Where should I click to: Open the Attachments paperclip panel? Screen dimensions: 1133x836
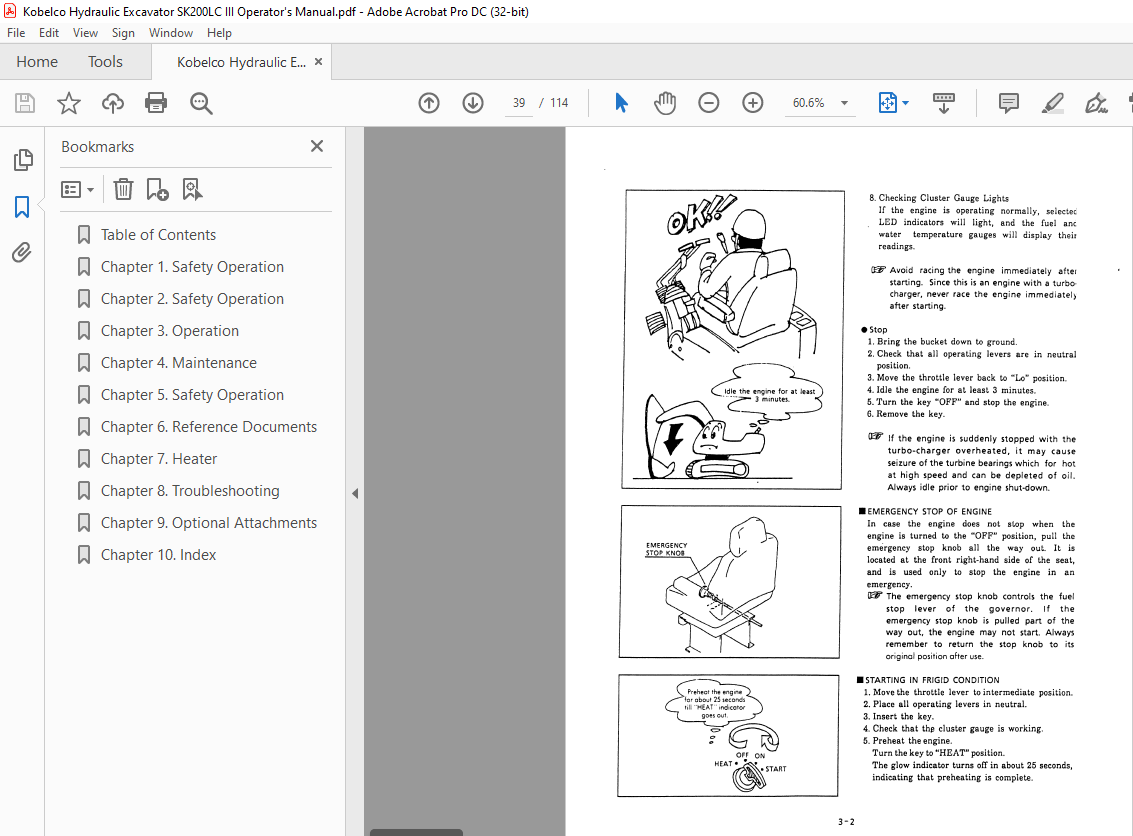tap(22, 253)
